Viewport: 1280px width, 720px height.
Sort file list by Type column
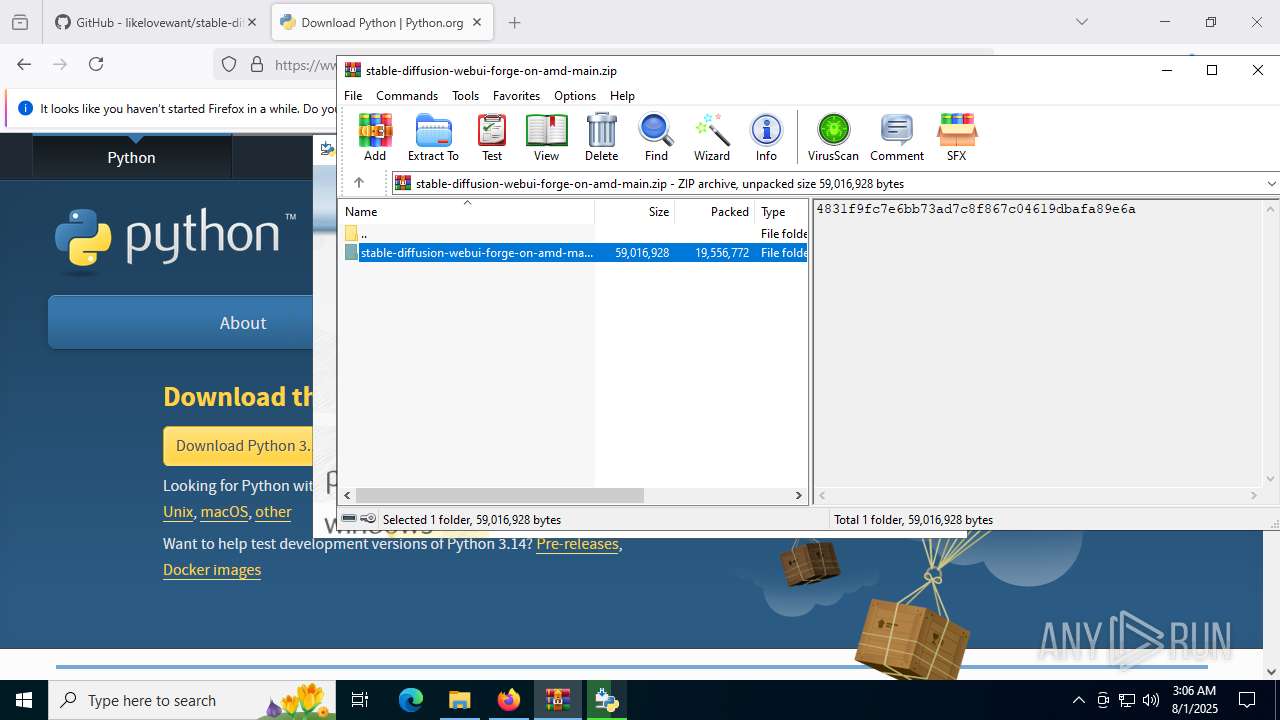[781, 212]
